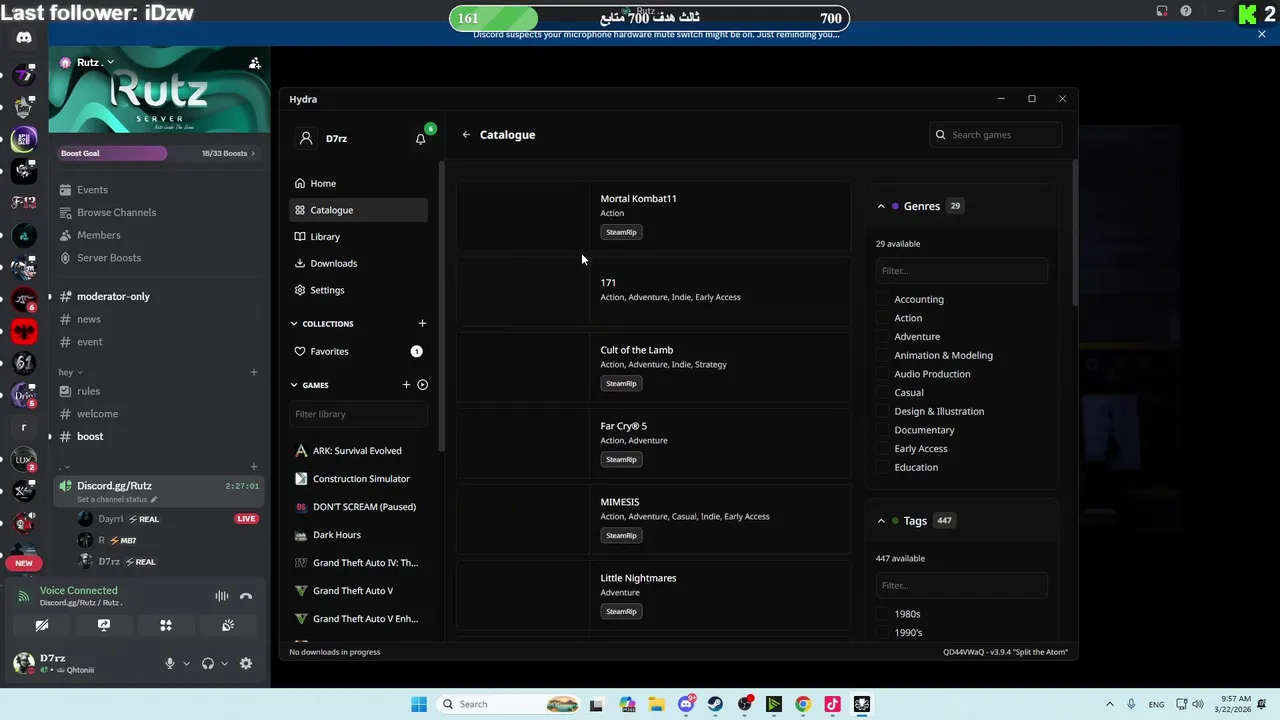The width and height of the screenshot is (1280, 720).
Task: Check the Action genre filter
Action: 882,318
